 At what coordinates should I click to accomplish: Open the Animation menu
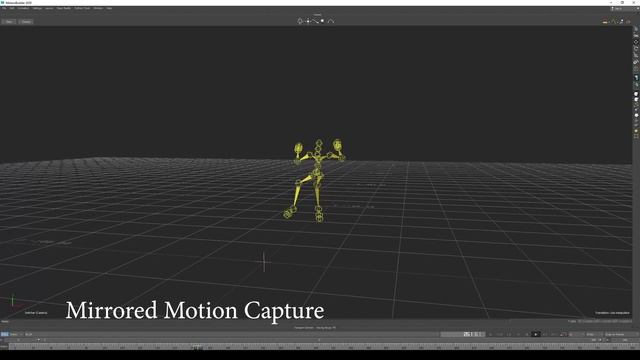coord(23,8)
